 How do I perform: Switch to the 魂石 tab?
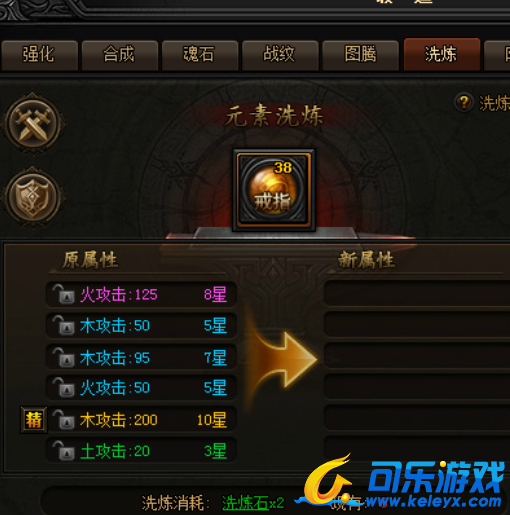(x=200, y=55)
